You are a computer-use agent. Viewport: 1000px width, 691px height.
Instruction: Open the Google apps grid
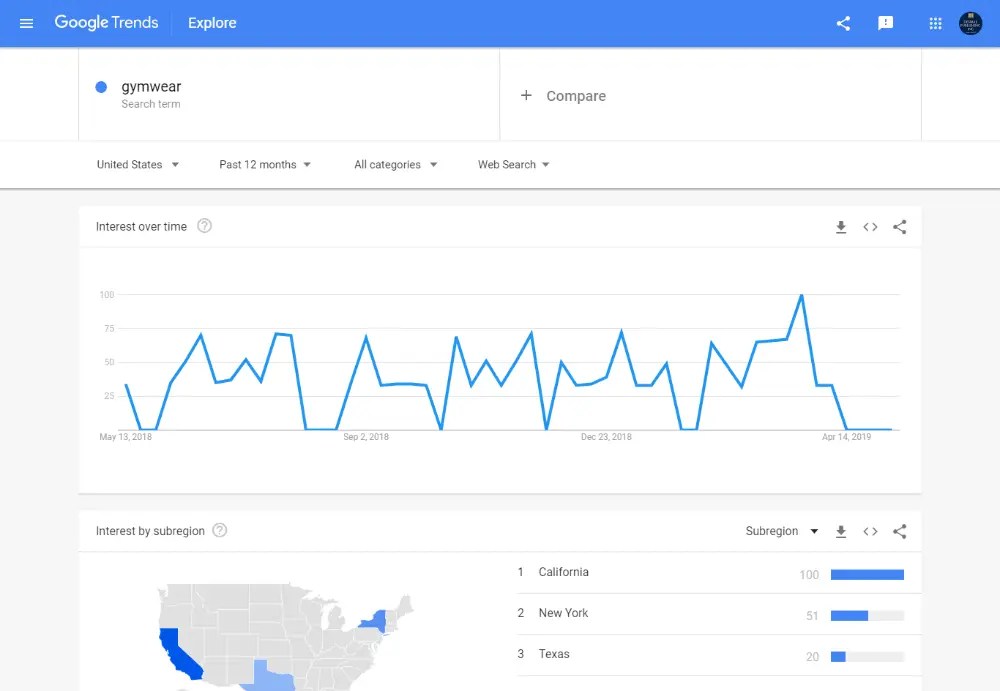tap(934, 22)
